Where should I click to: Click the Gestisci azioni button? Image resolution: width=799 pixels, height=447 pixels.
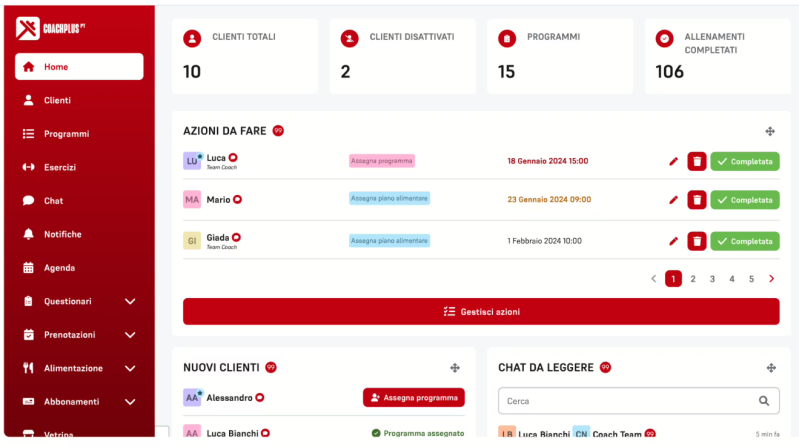tap(481, 311)
